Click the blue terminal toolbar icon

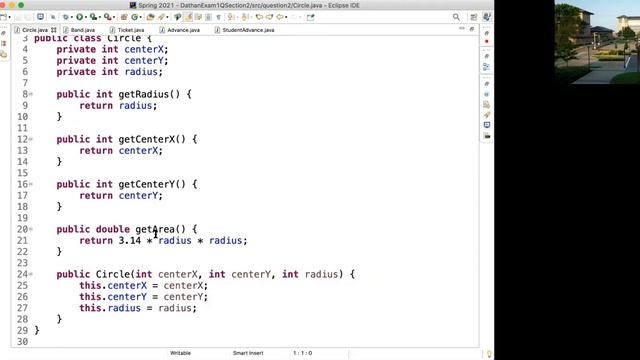coord(40,17)
